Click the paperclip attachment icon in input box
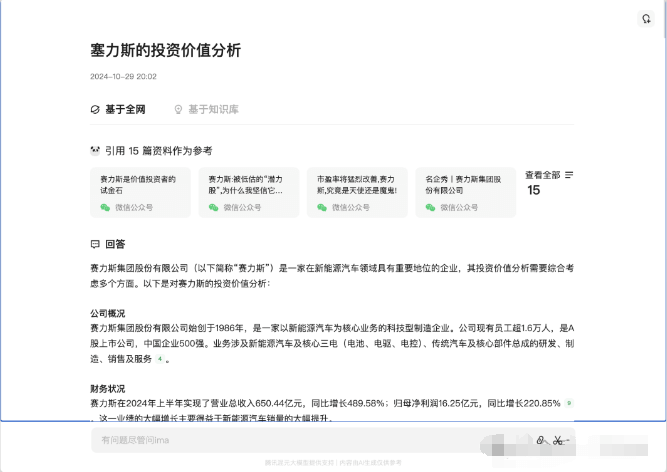Image resolution: width=667 pixels, height=472 pixels. pos(540,440)
